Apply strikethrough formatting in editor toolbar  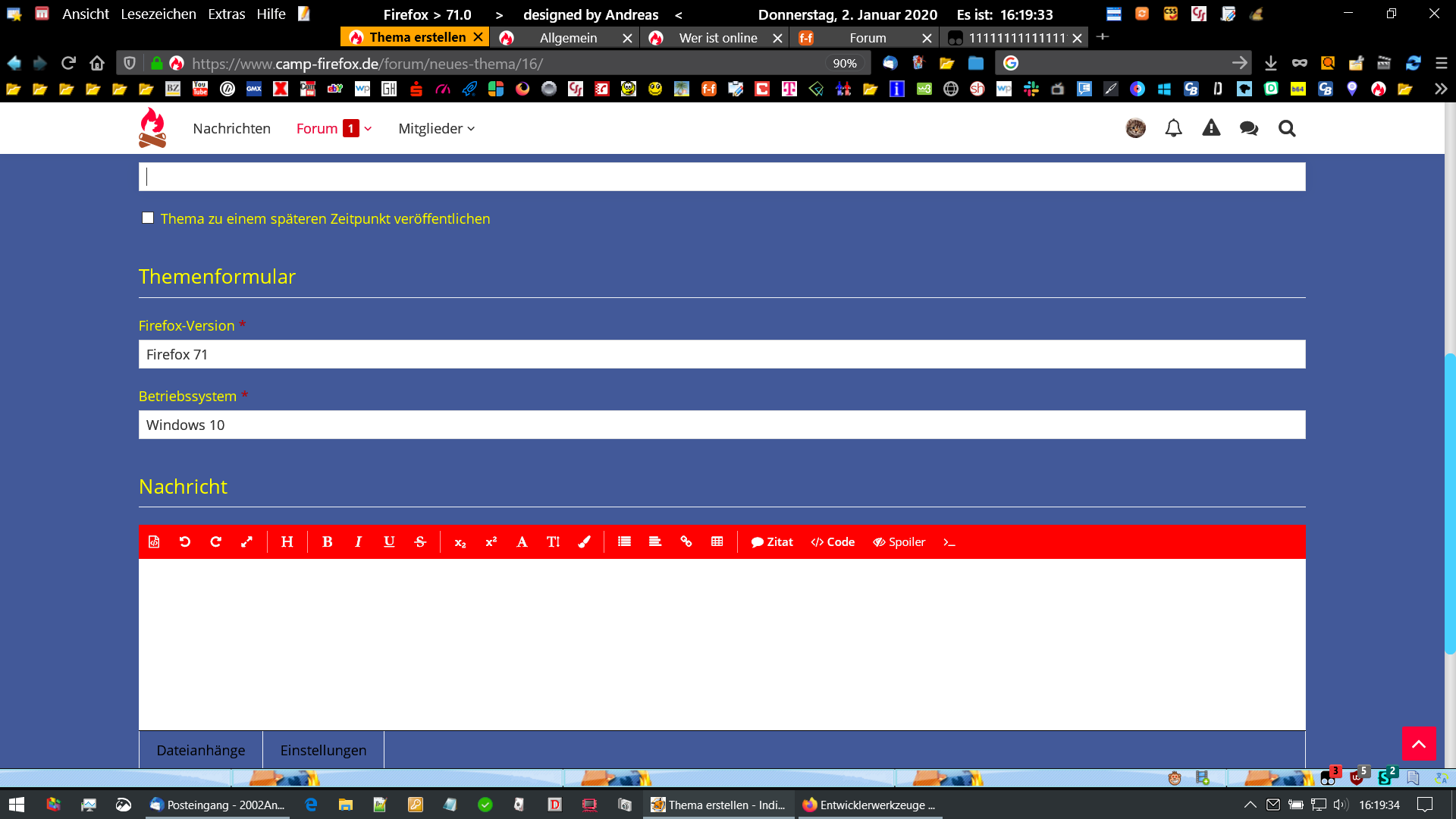(x=420, y=541)
